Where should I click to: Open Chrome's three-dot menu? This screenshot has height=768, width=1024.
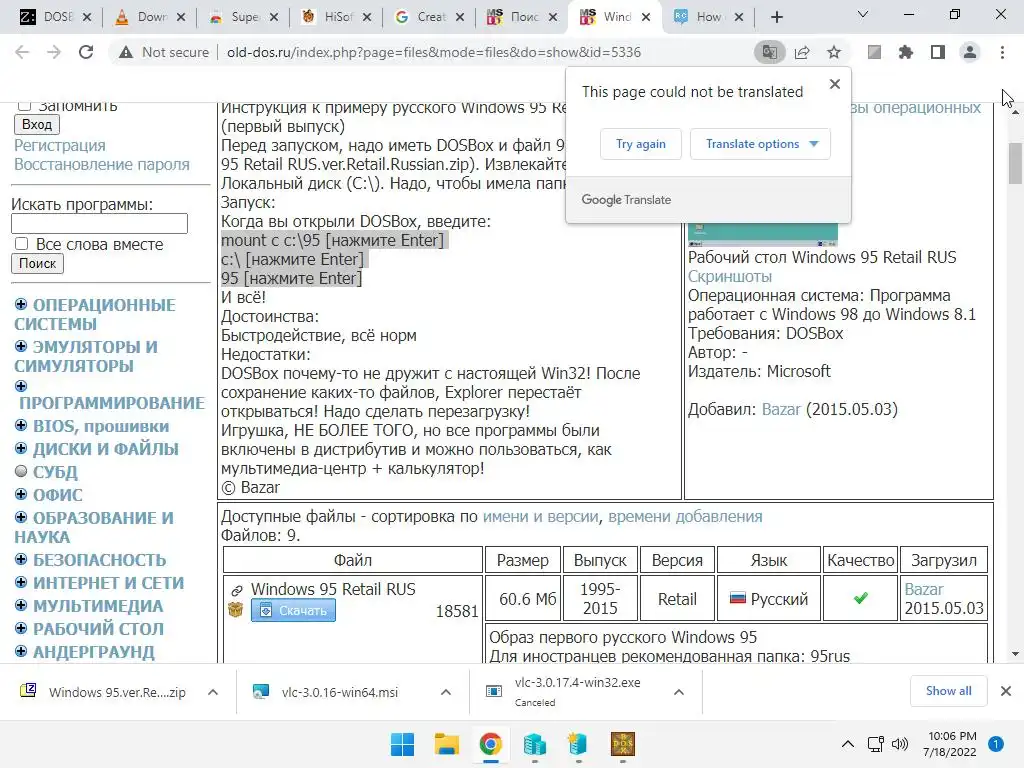pyautogui.click(x=1002, y=52)
